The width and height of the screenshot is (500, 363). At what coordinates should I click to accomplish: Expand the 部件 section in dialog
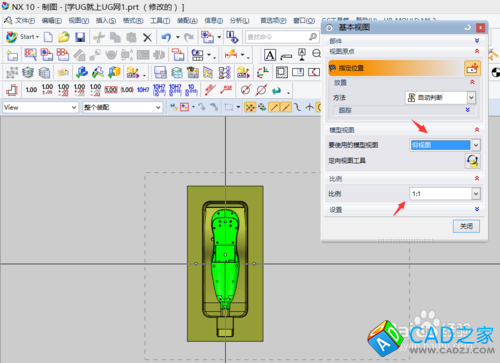477,41
